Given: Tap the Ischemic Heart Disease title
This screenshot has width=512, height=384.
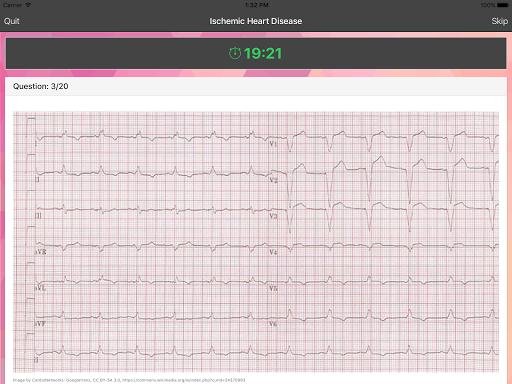Looking at the screenshot, I should coord(256,21).
